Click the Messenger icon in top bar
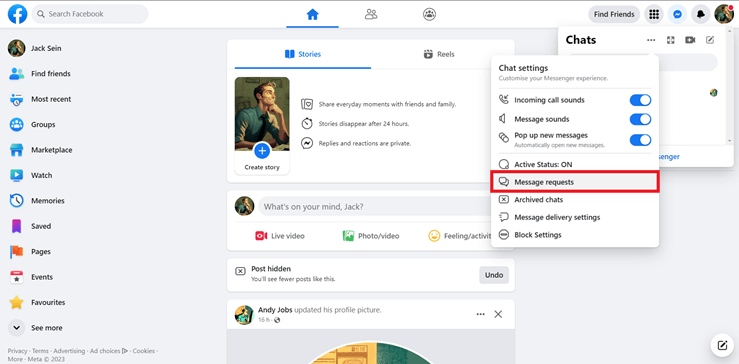 coord(677,14)
